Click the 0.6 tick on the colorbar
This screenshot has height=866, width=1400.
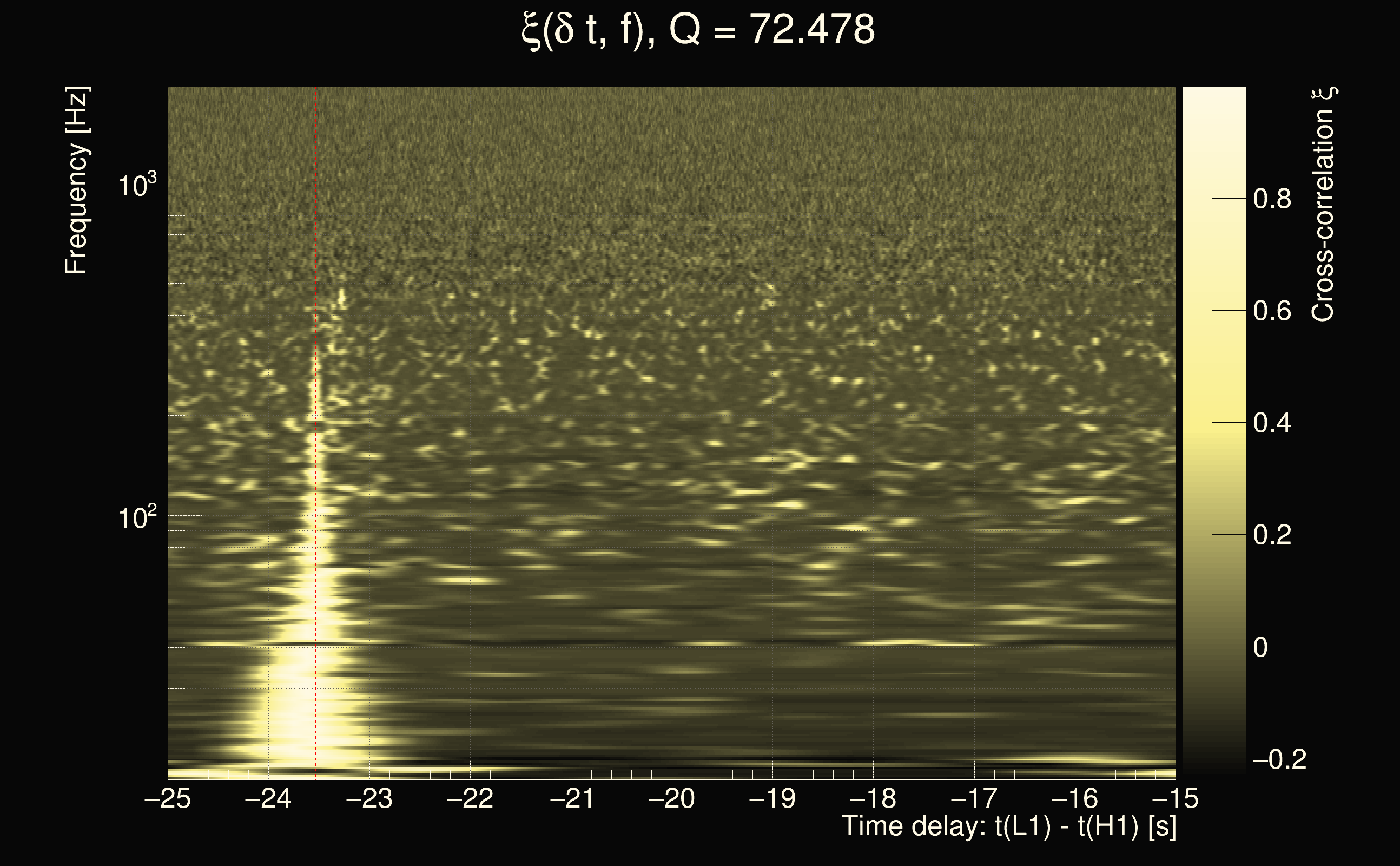coord(1272,311)
